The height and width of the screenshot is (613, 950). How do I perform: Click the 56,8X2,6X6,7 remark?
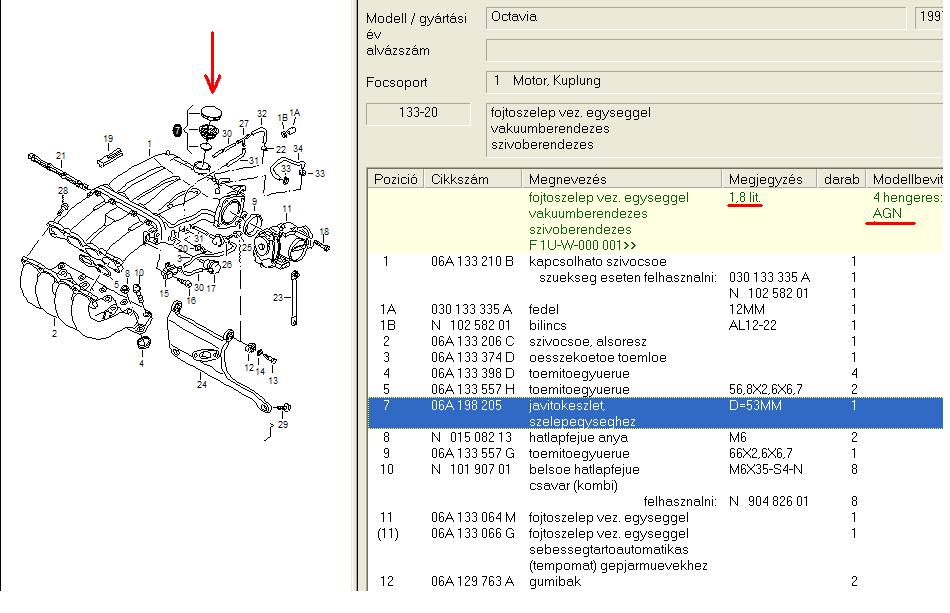click(x=765, y=389)
